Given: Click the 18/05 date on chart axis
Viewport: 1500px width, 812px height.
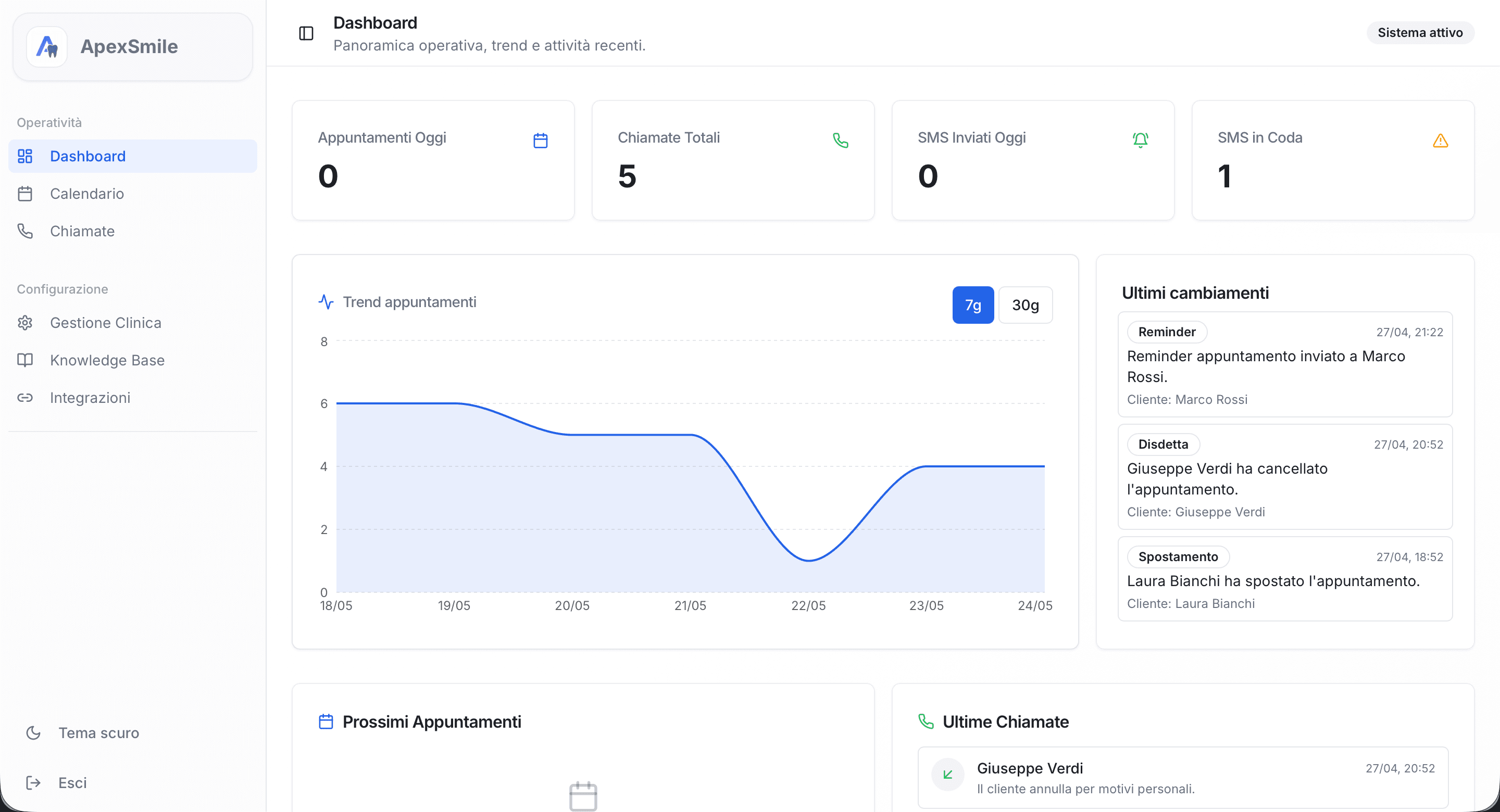Looking at the screenshot, I should (x=336, y=605).
